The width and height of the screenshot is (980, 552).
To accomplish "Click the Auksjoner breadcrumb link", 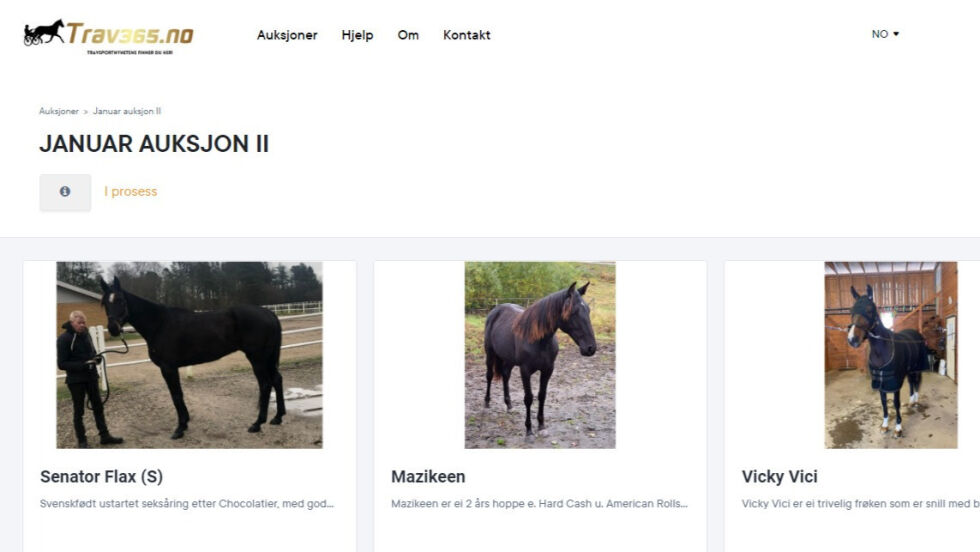I will (x=59, y=111).
